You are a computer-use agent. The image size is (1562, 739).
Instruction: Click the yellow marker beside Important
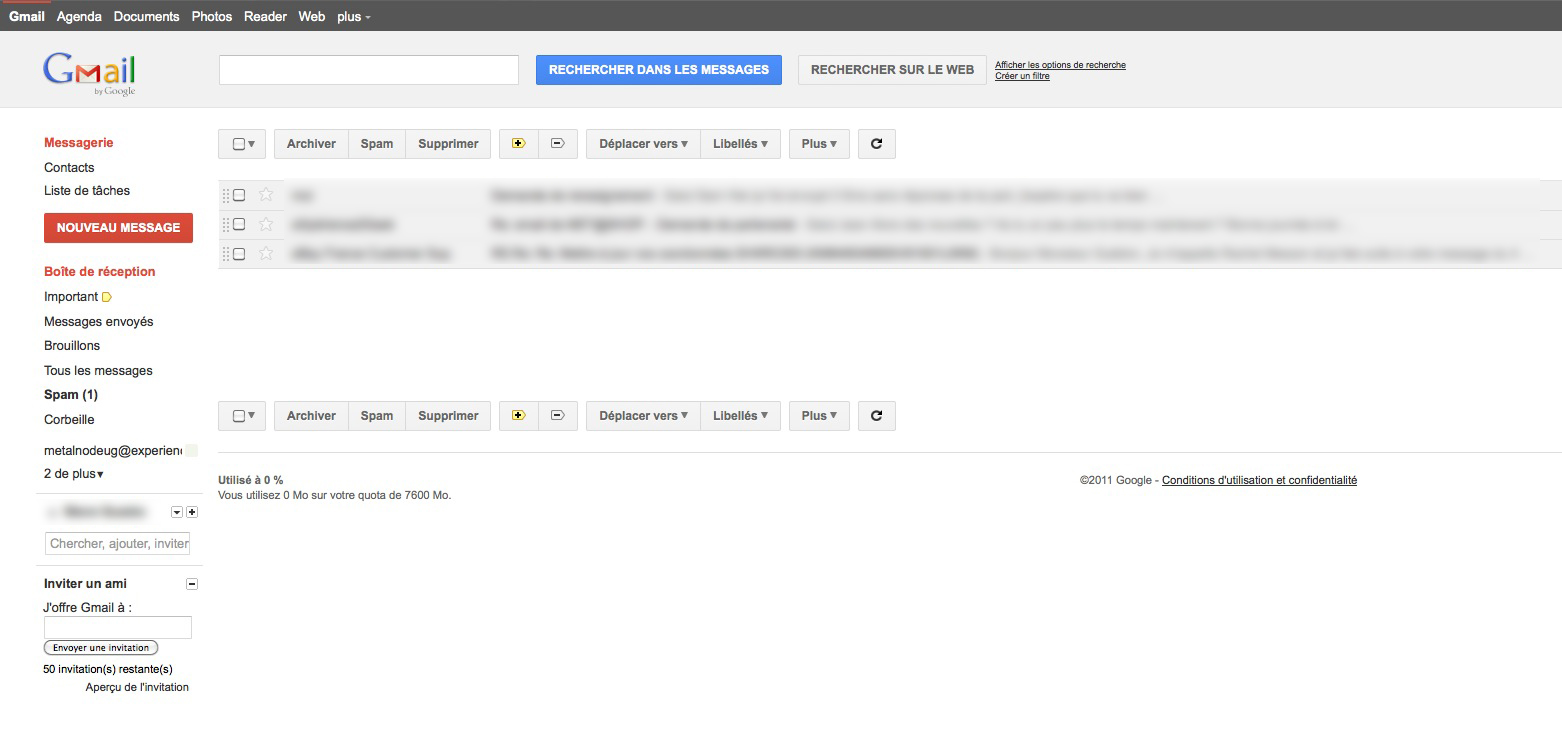pos(107,297)
